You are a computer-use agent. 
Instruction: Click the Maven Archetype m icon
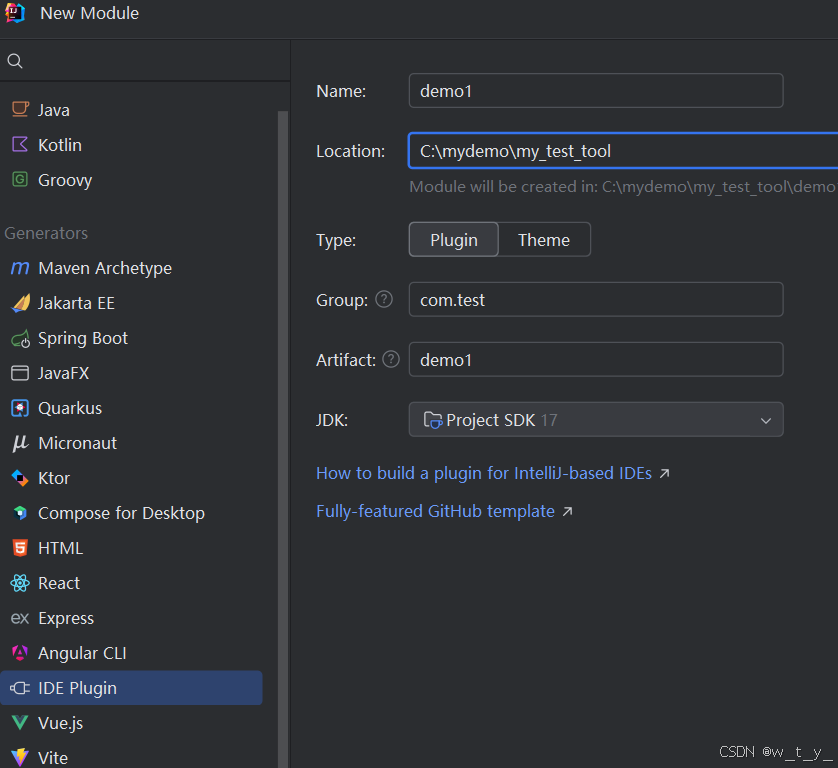coord(20,268)
